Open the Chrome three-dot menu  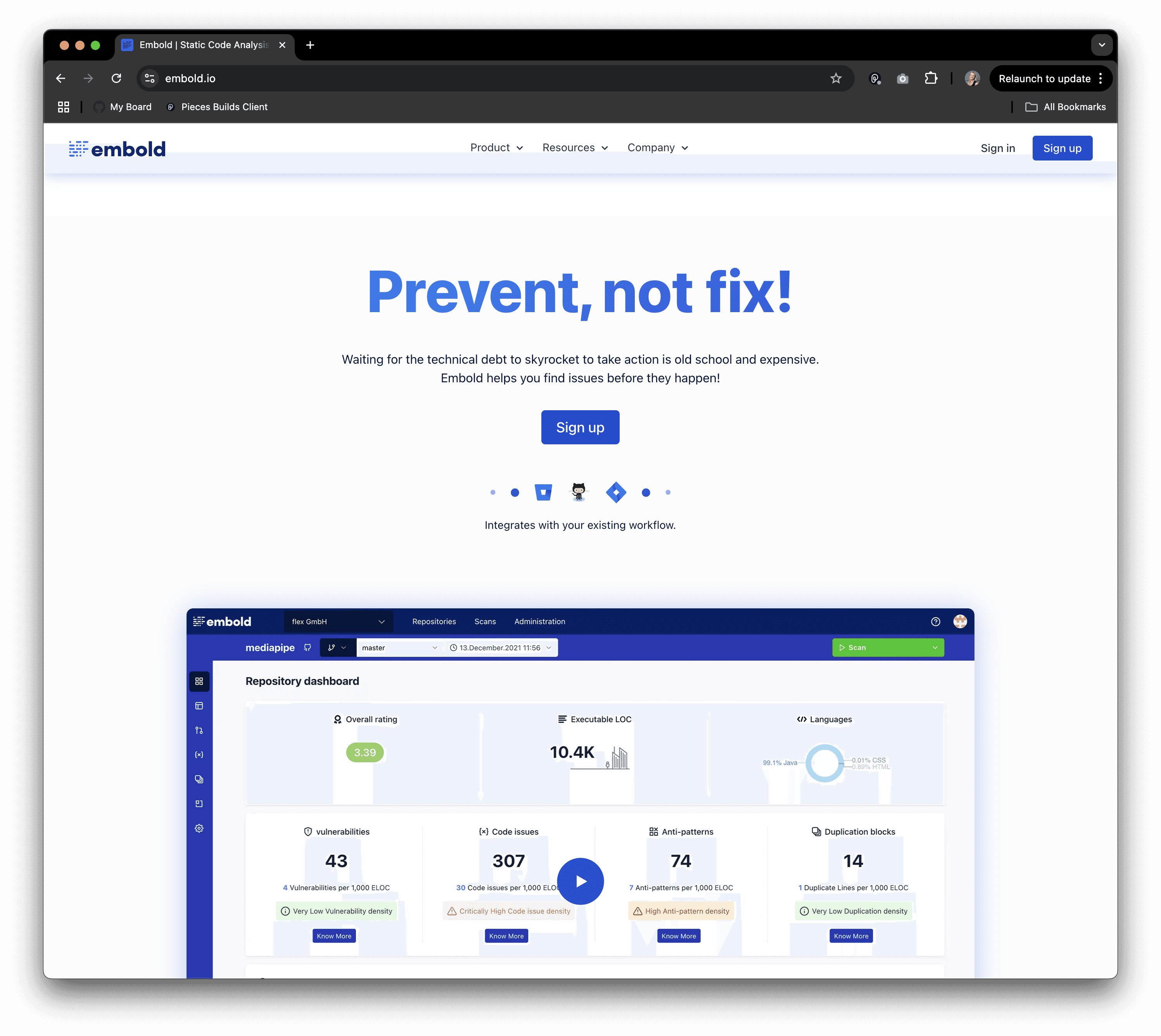1101,79
